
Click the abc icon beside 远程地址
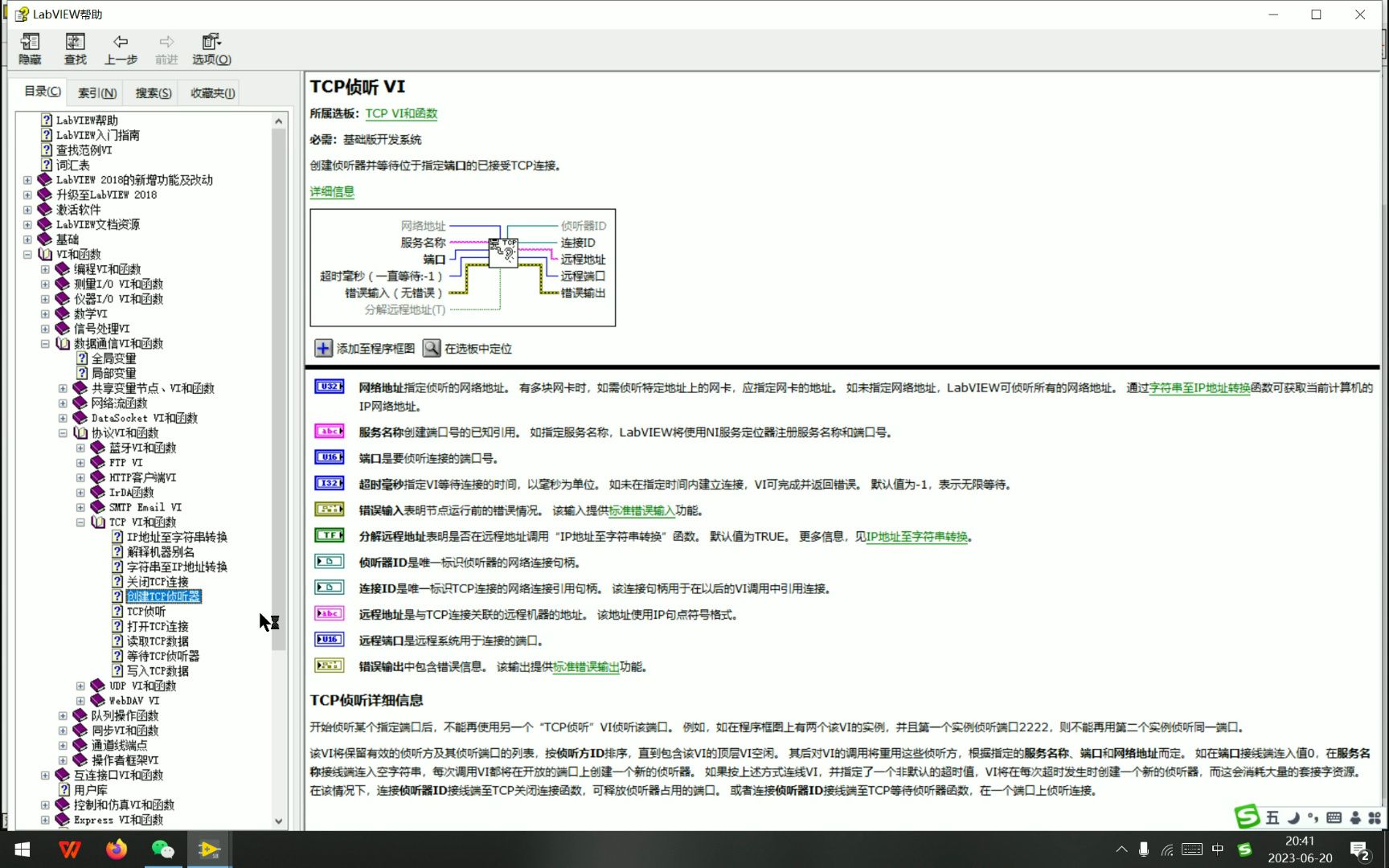pos(329,614)
